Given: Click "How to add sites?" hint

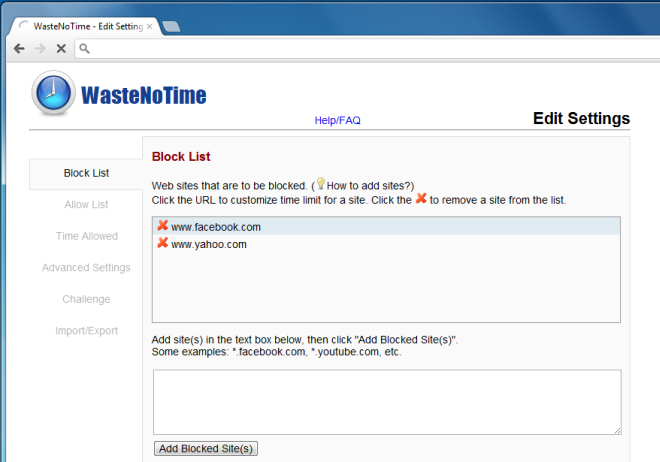Looking at the screenshot, I should [369, 186].
